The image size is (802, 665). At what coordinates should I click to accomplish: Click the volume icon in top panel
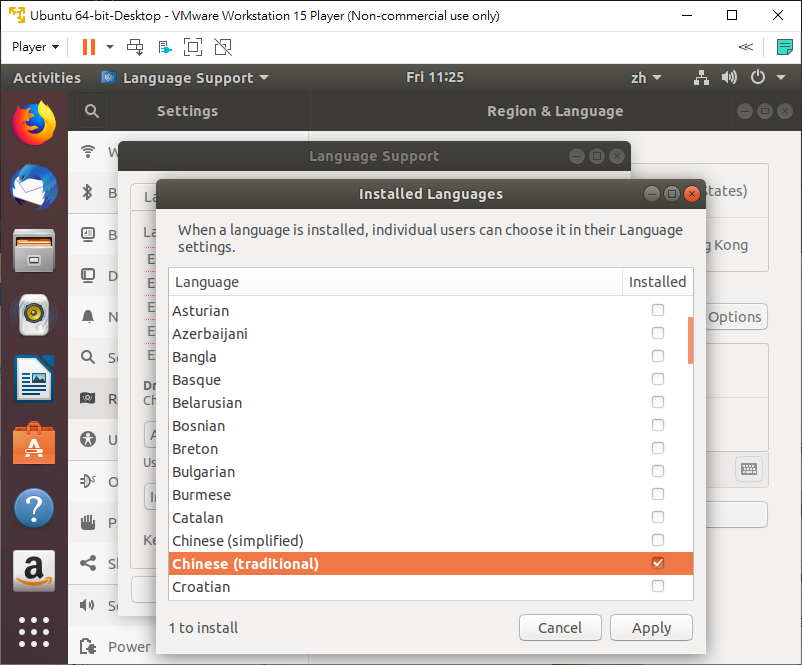click(x=729, y=78)
